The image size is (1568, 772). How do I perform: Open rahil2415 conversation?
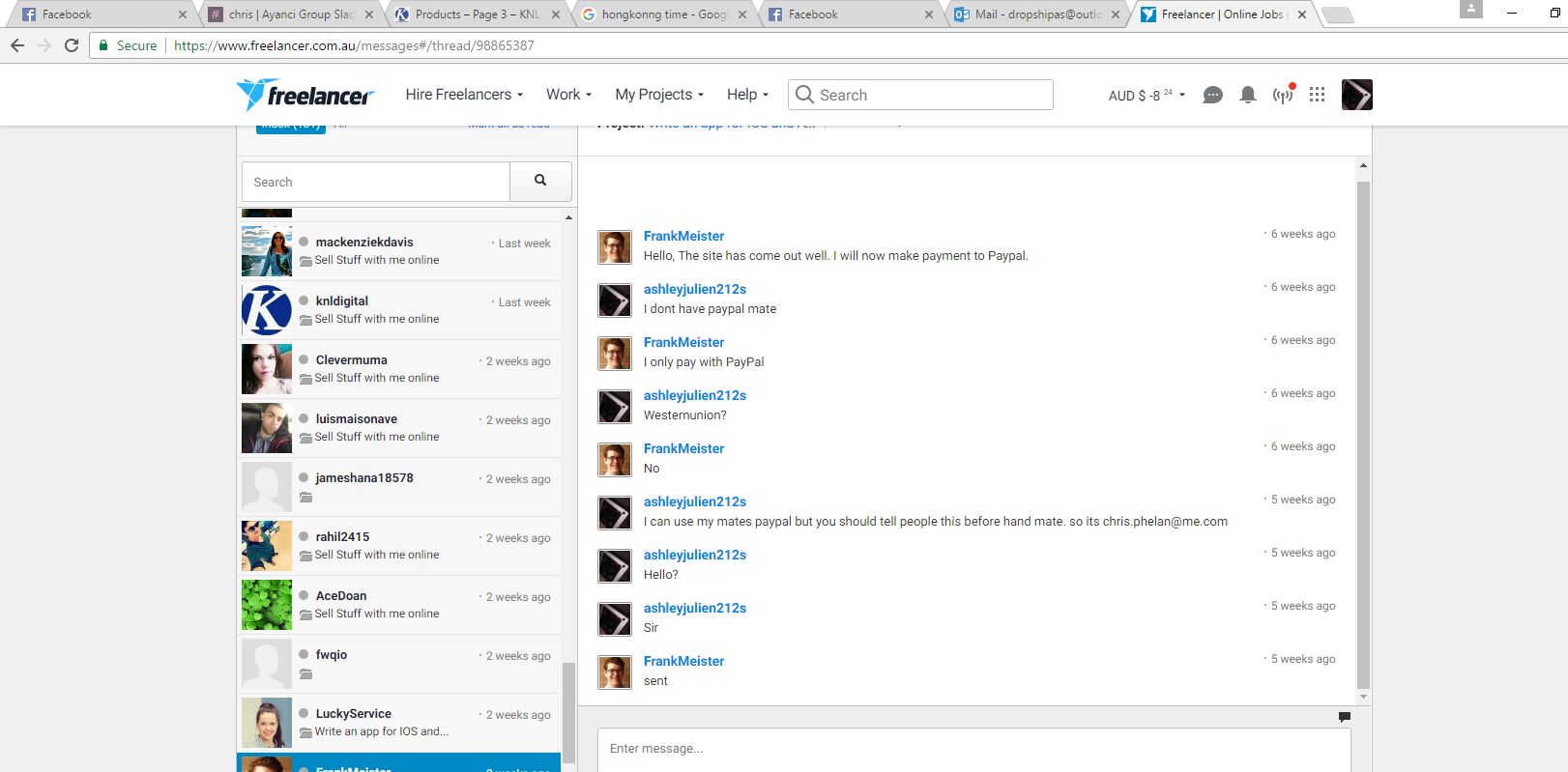[399, 546]
